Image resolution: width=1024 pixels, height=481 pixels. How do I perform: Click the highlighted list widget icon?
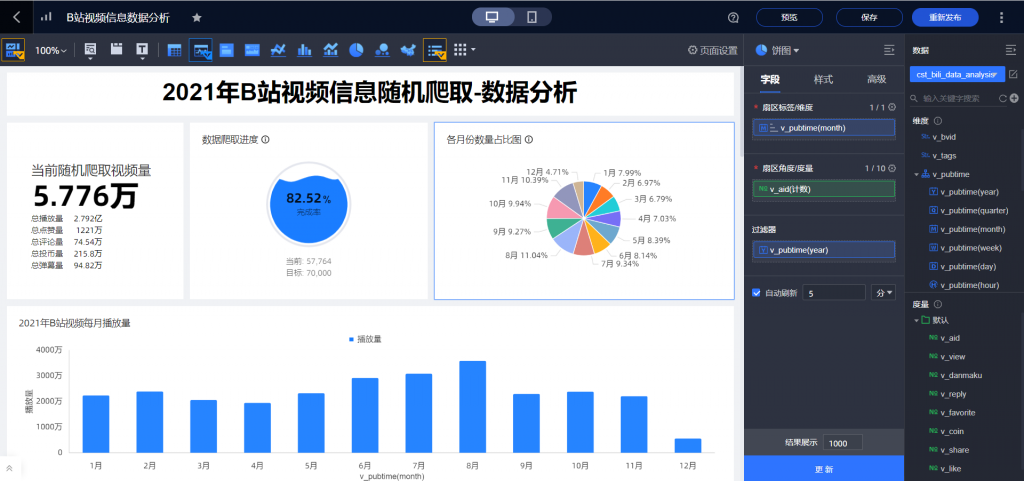click(435, 50)
